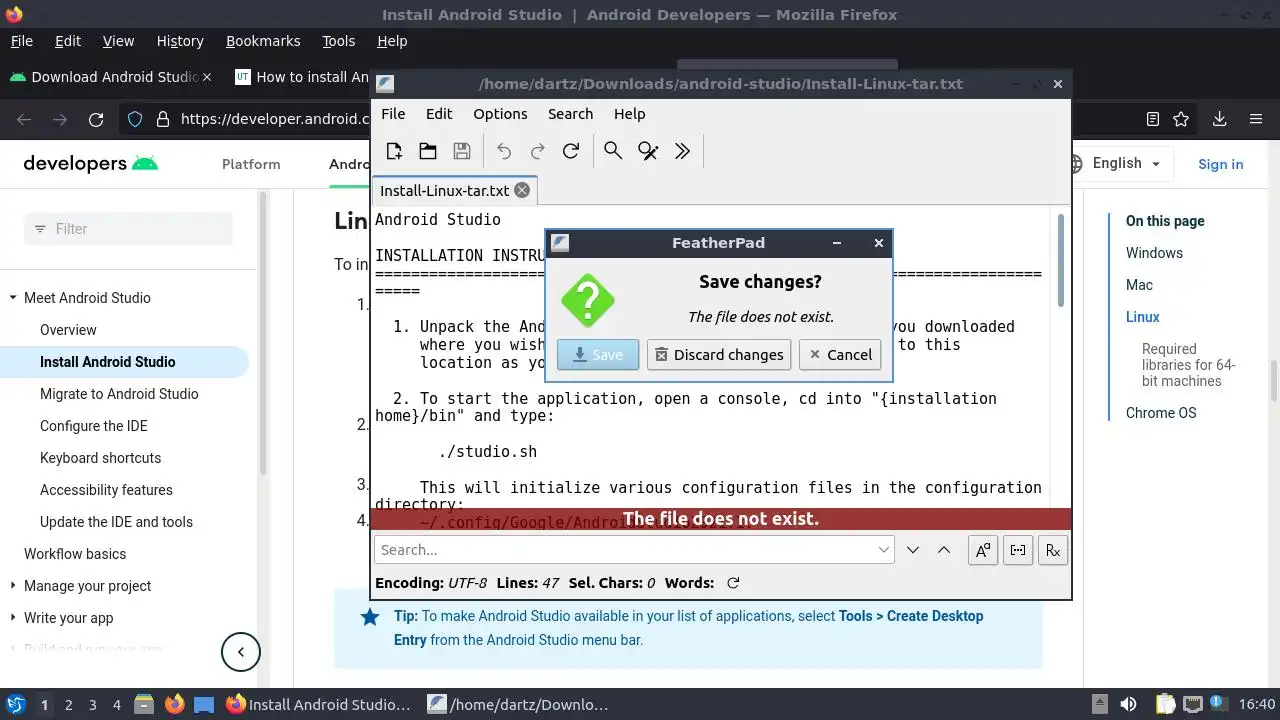The height and width of the screenshot is (720, 1280).
Task: Click the double-chevron Jump icon in FeatherPad toolbar
Action: [x=682, y=151]
